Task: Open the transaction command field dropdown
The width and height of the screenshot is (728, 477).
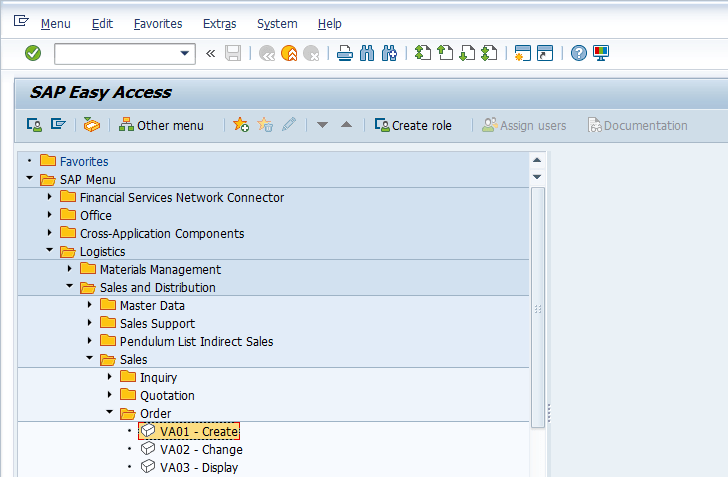Action: pos(185,54)
